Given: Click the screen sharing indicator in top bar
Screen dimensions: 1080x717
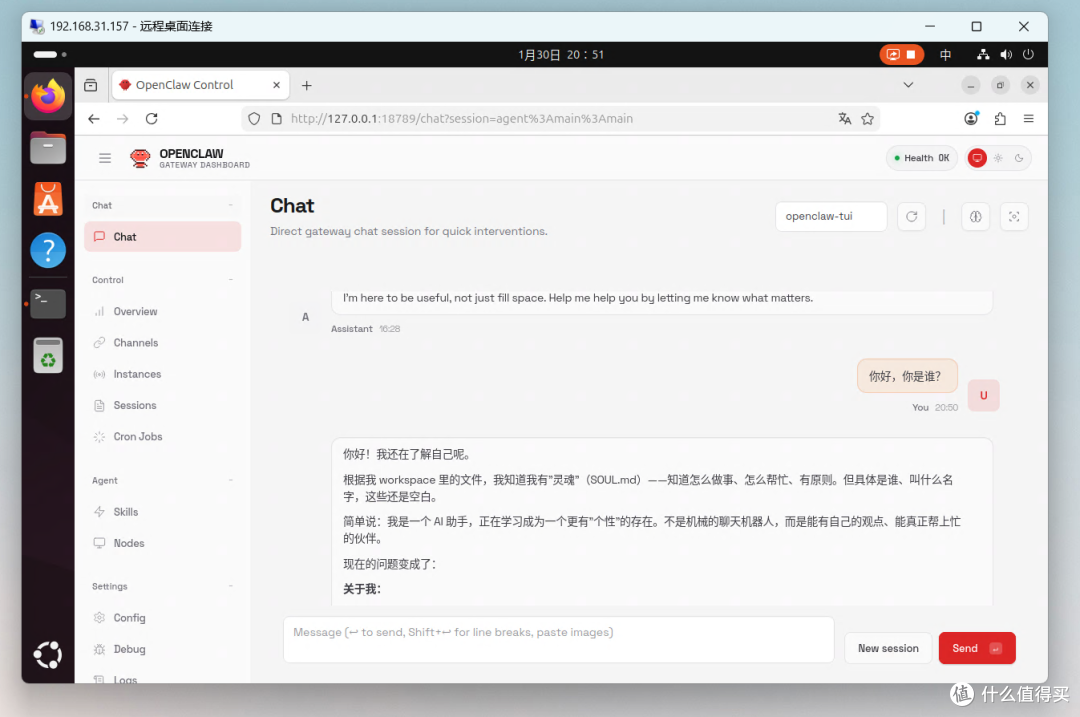Looking at the screenshot, I should [x=901, y=54].
